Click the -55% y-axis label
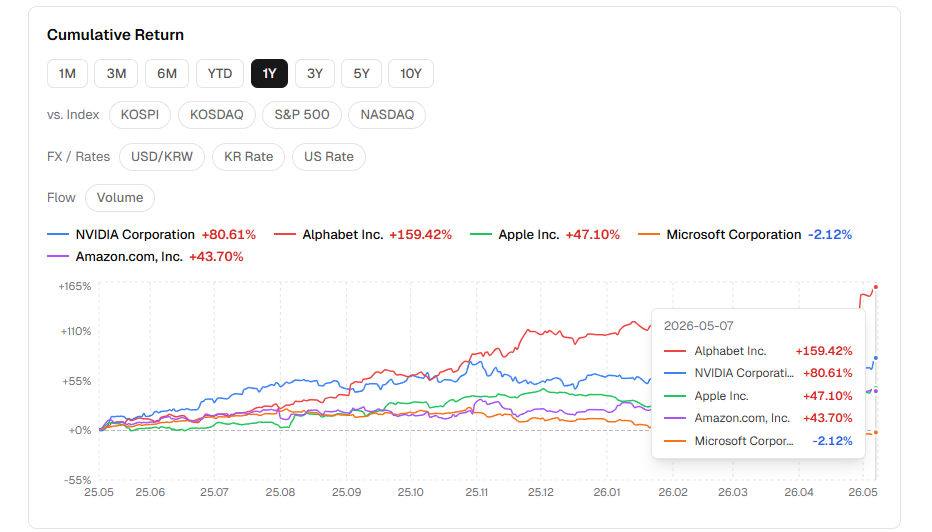This screenshot has width=932, height=532. pos(78,480)
